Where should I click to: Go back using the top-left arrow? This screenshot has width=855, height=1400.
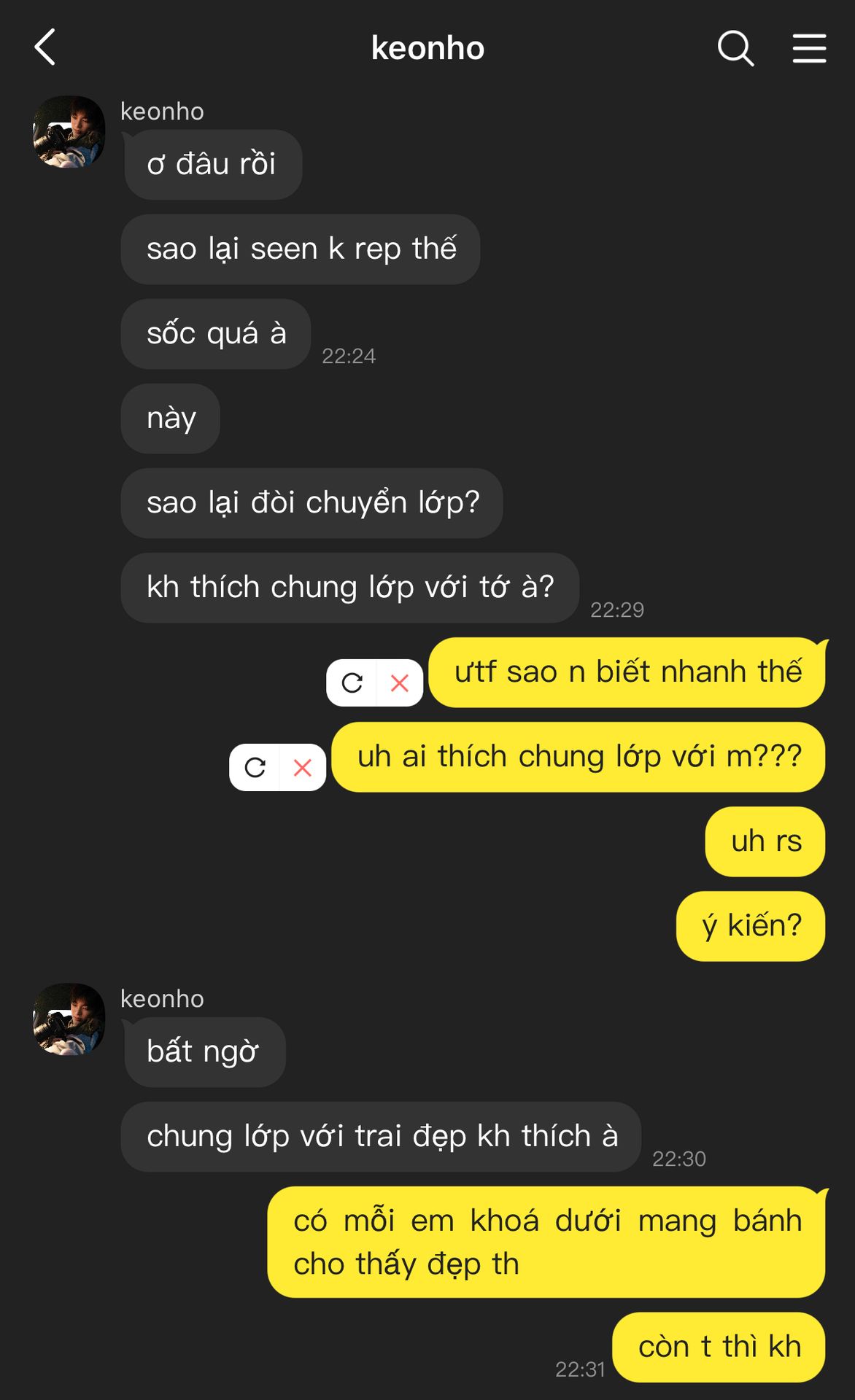point(45,47)
